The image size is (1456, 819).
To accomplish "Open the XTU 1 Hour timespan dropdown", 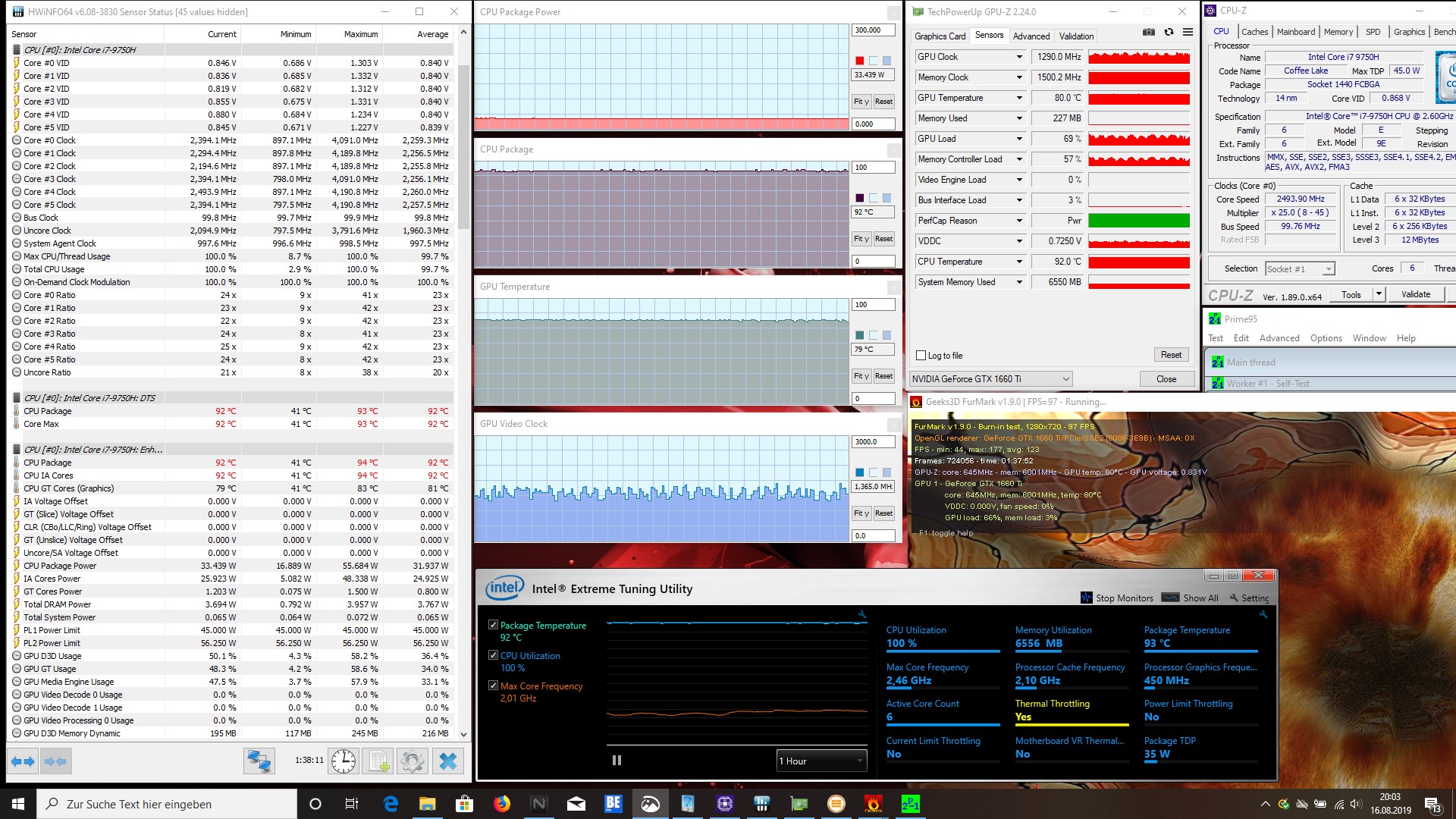I will pos(821,761).
